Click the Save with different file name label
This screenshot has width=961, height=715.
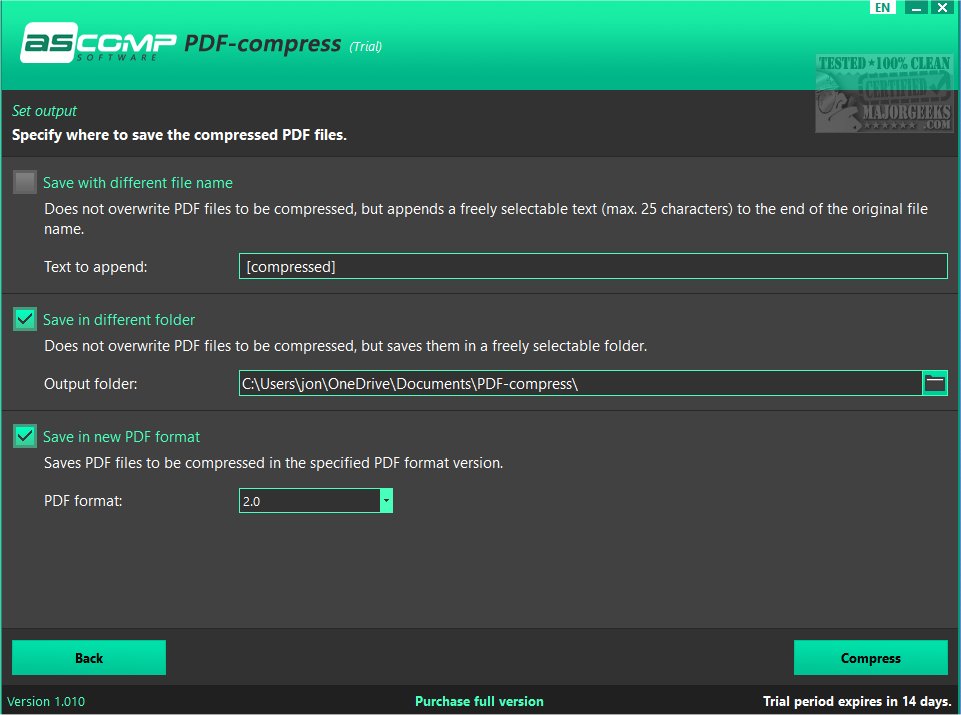click(x=138, y=183)
